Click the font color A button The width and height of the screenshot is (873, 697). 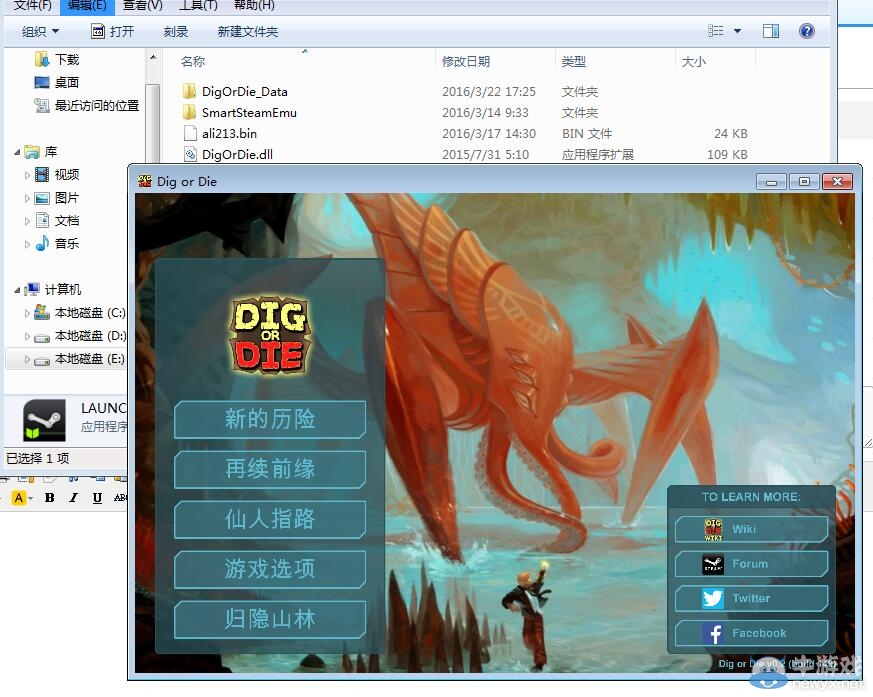19,498
